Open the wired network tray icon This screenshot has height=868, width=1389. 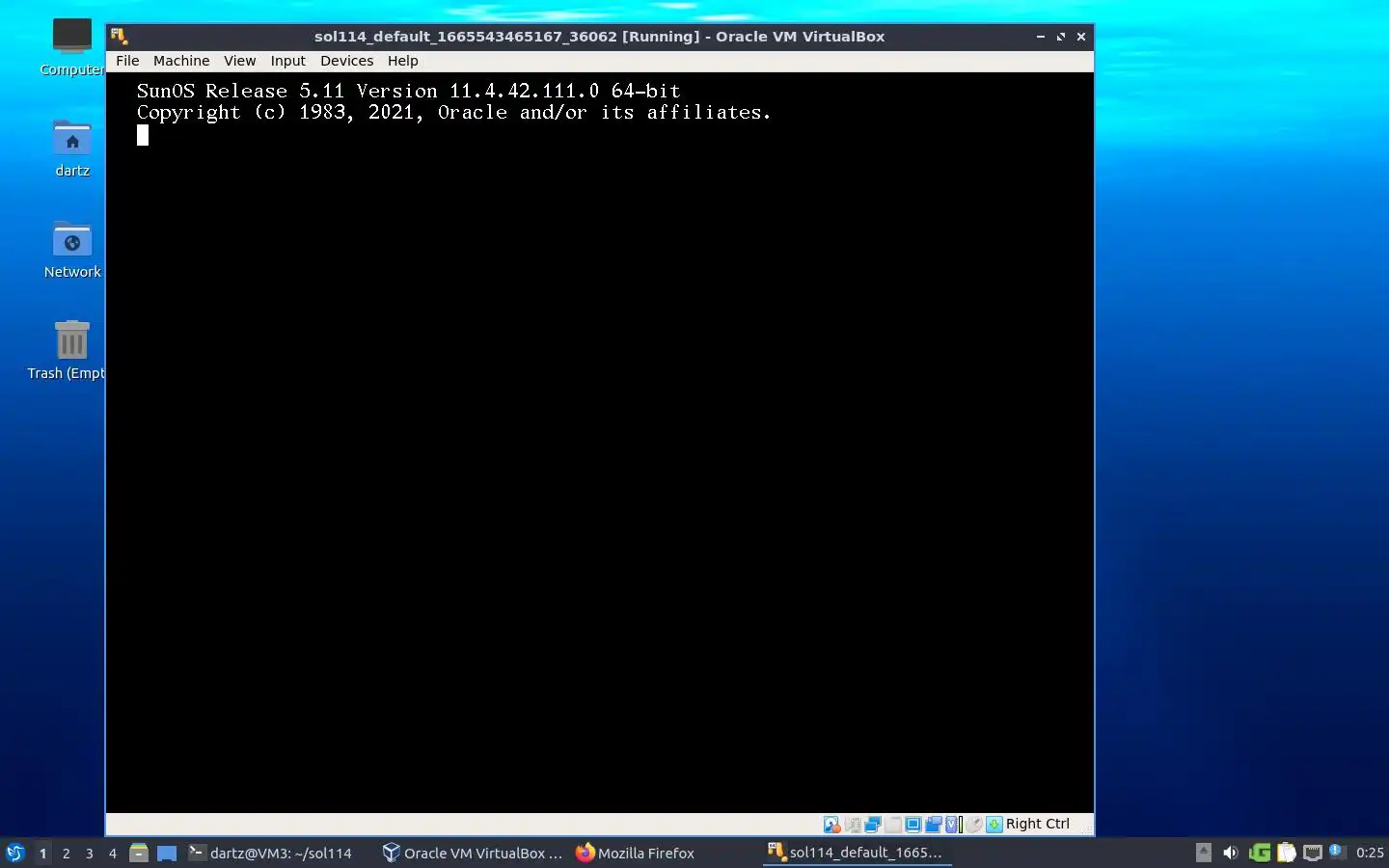[x=1313, y=853]
